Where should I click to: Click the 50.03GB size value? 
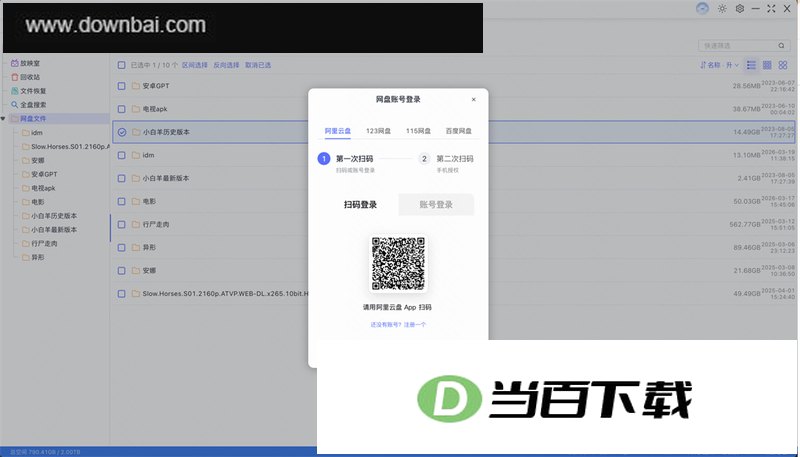pyautogui.click(x=747, y=201)
